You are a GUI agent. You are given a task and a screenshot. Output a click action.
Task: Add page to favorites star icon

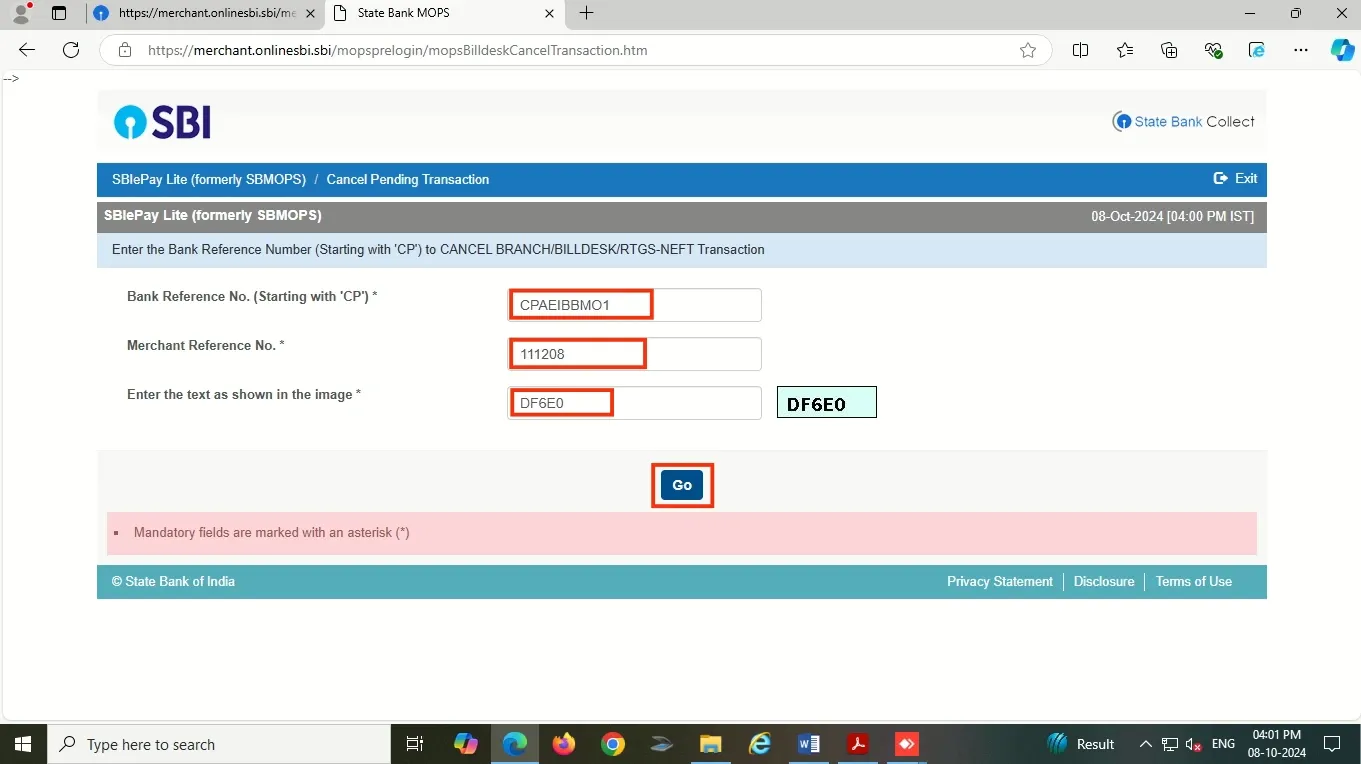coord(1028,50)
